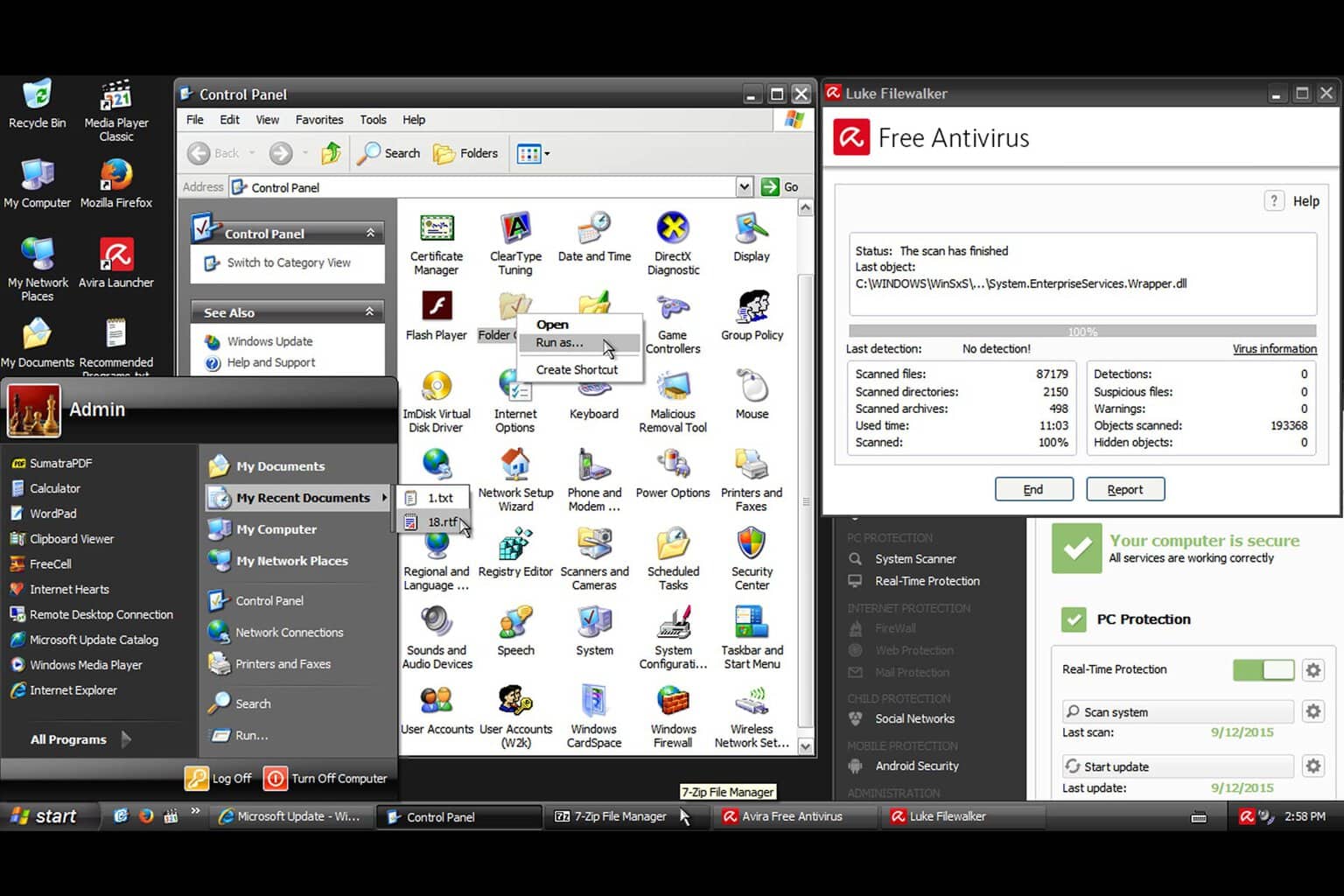Screen dimensions: 1344x896
Task: Open Power Options icon
Action: [x=673, y=473]
